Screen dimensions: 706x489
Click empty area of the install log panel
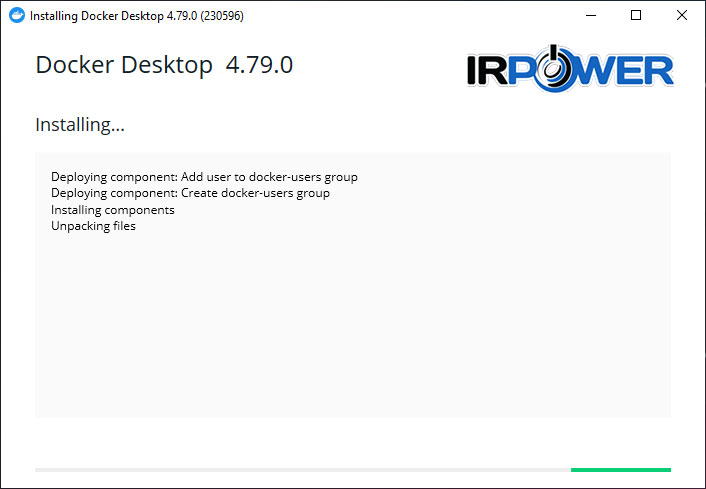[353, 324]
